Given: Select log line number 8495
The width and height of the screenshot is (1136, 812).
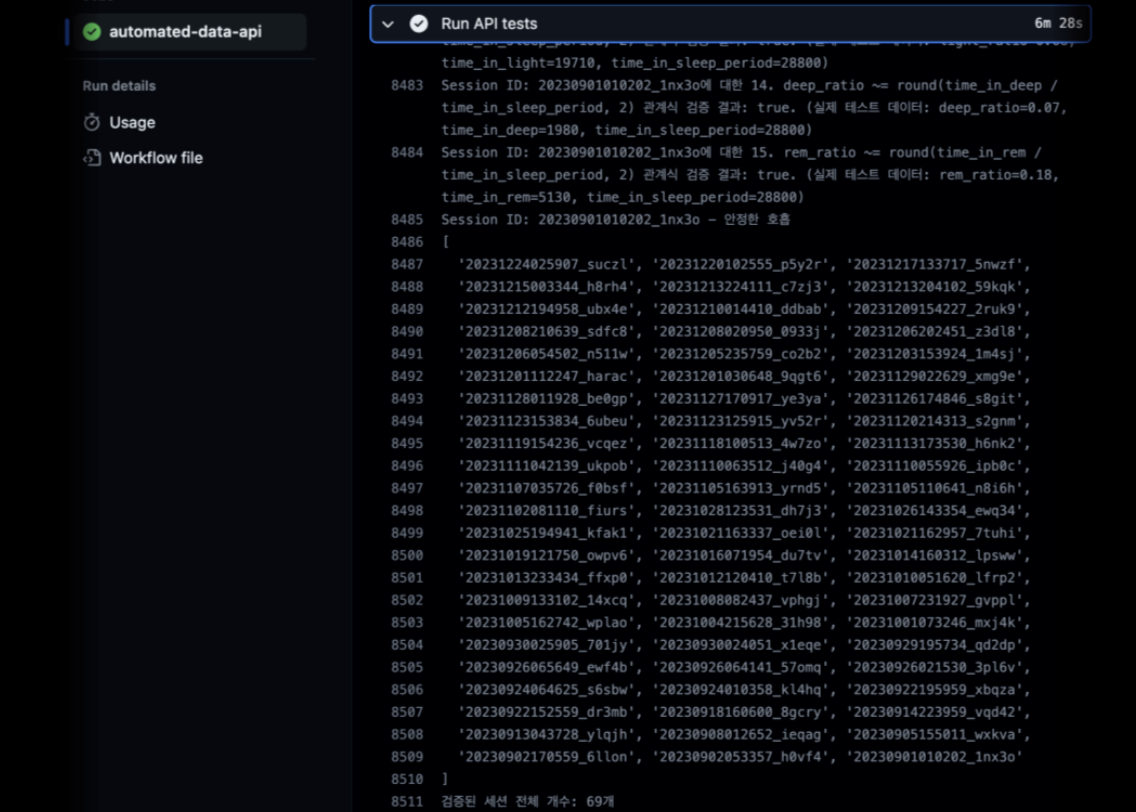Looking at the screenshot, I should coord(407,443).
